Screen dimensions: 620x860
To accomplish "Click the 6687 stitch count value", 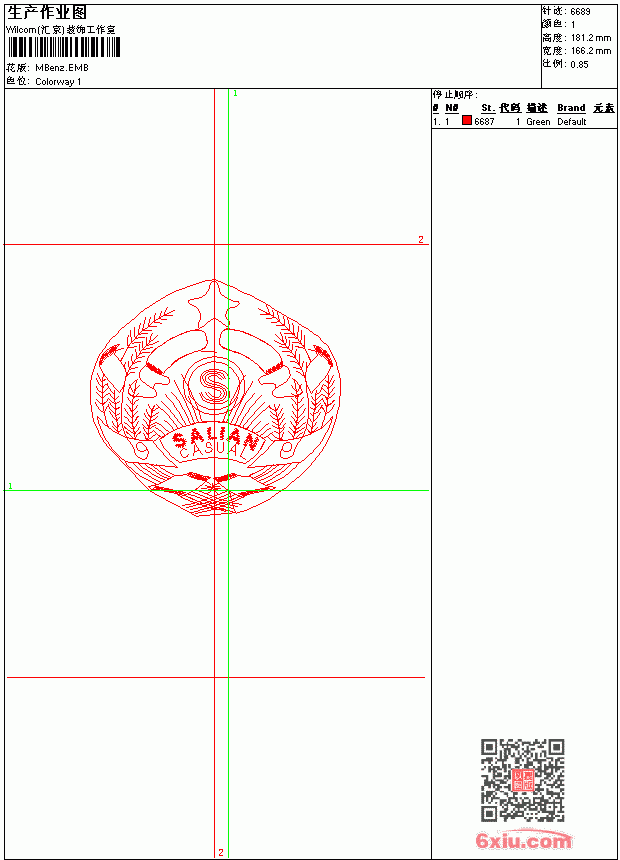I will [x=484, y=122].
